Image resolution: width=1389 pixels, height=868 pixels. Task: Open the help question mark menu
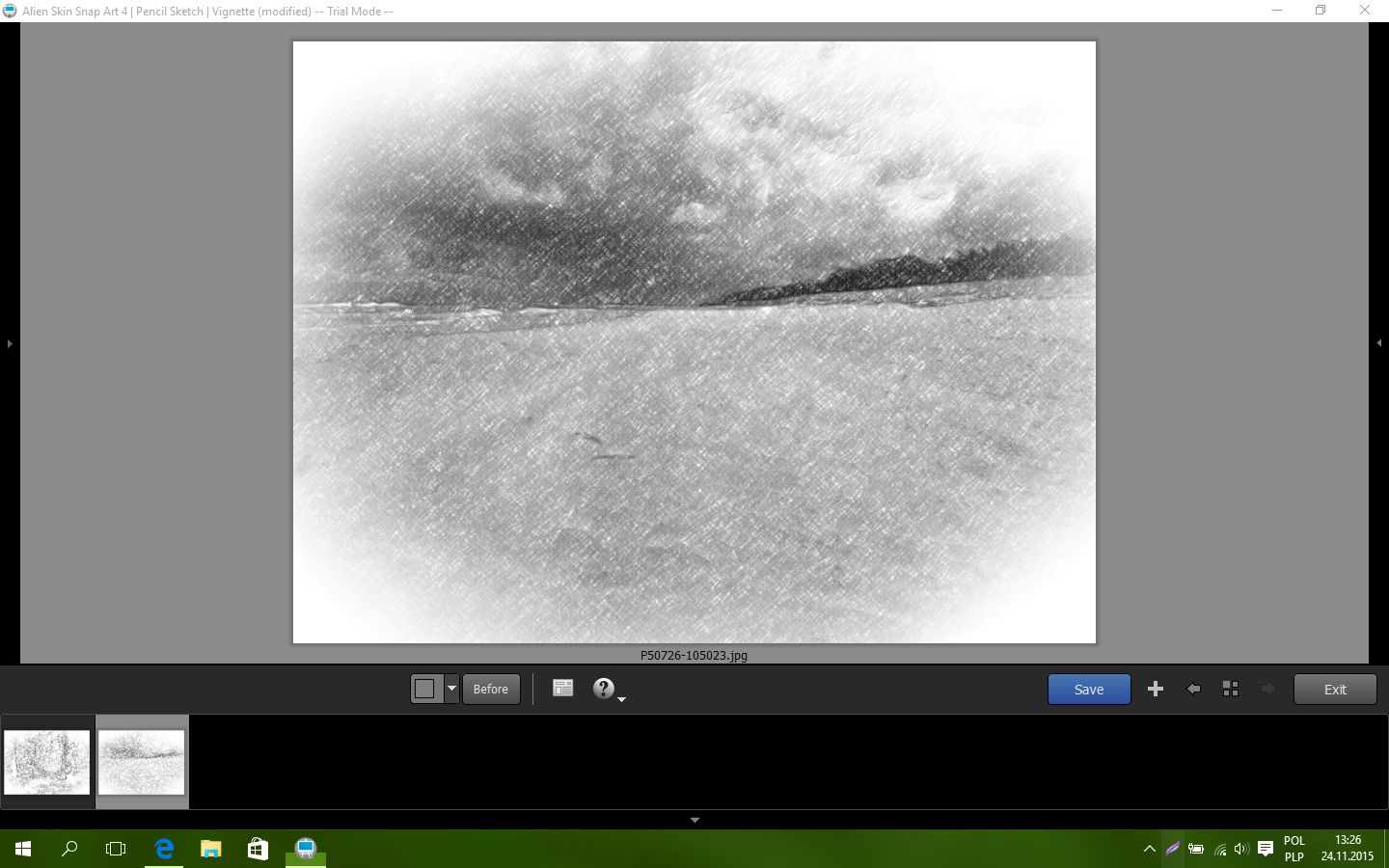click(608, 689)
